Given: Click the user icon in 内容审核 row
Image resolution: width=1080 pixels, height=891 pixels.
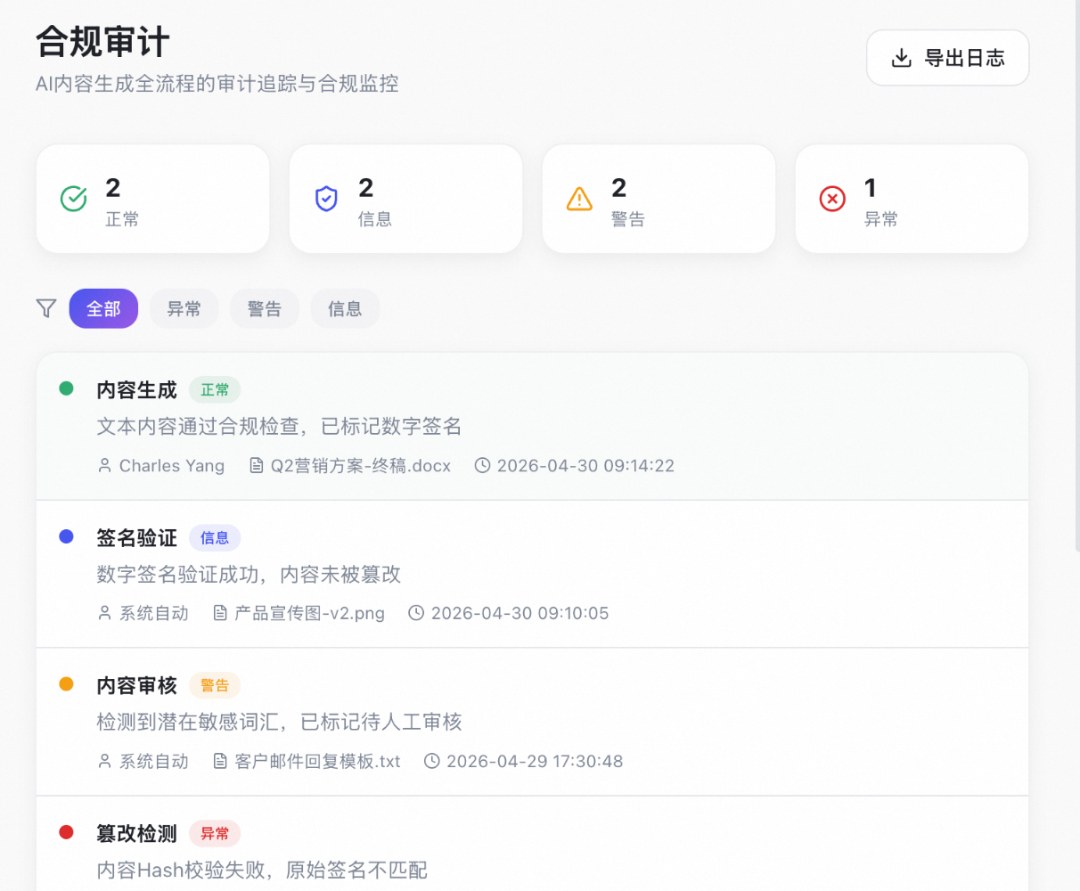Looking at the screenshot, I should pyautogui.click(x=105, y=761).
